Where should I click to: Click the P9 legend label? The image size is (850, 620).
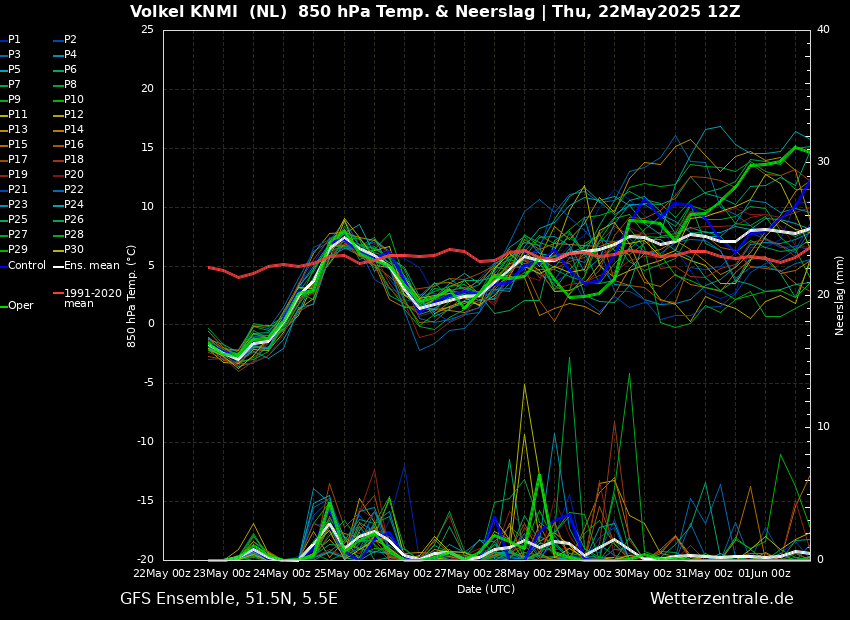(x=14, y=100)
